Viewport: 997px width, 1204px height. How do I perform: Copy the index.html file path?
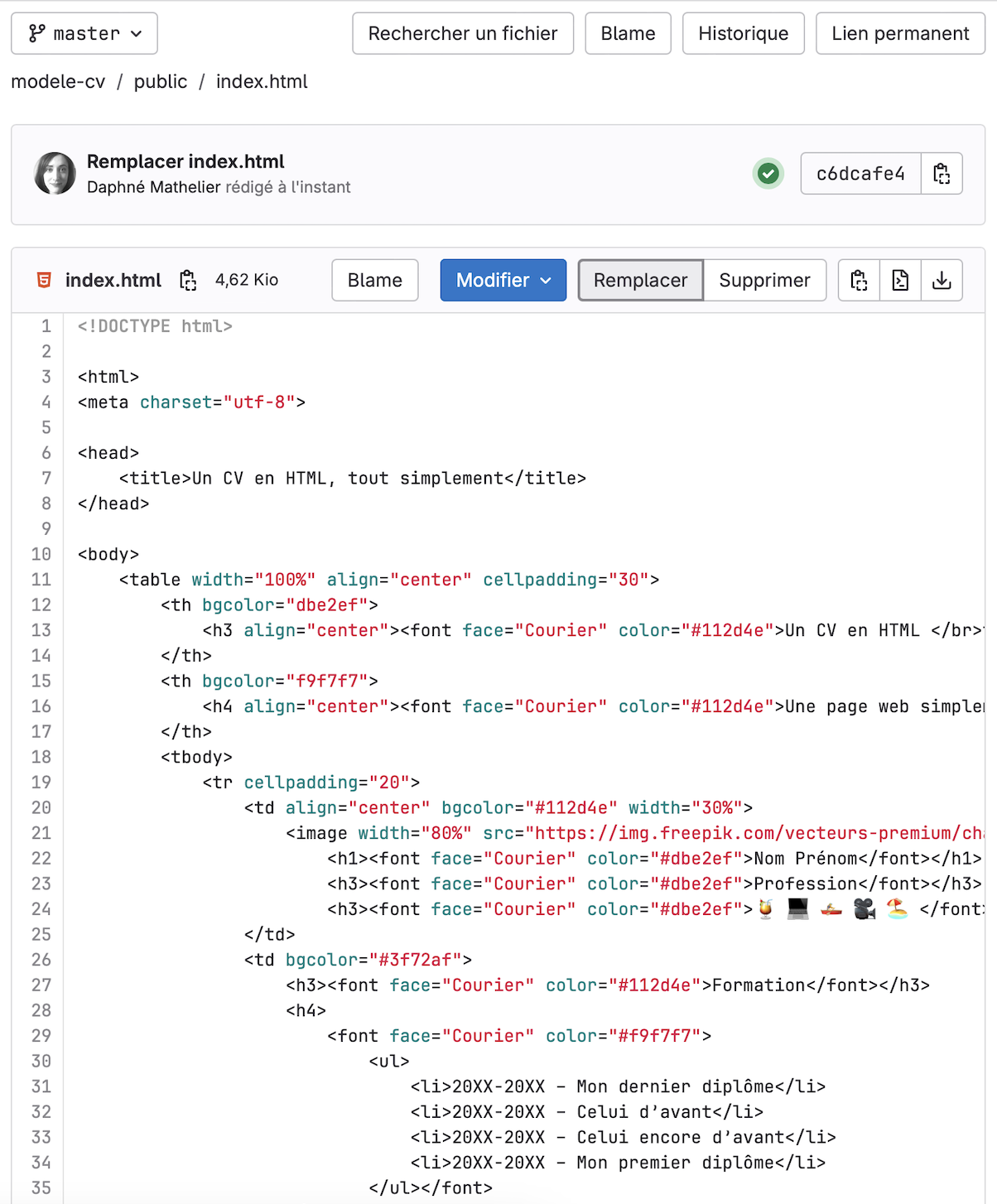tap(188, 281)
